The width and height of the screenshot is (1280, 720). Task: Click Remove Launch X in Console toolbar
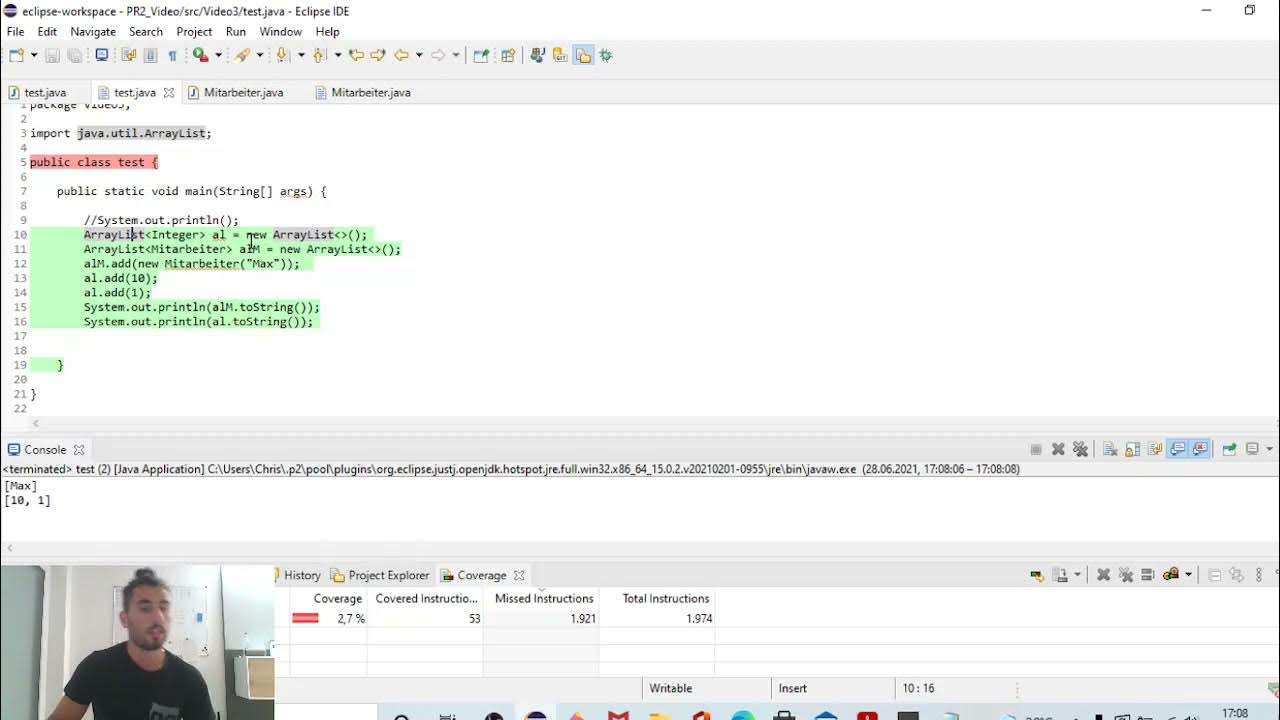pos(1058,450)
